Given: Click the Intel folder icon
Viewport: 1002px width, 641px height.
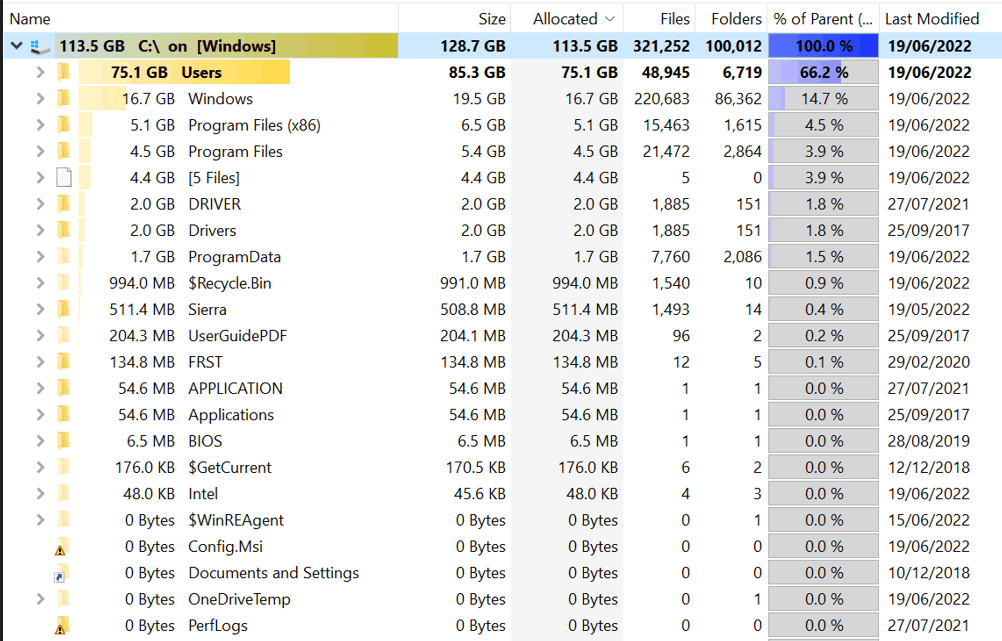Looking at the screenshot, I should [x=63, y=493].
